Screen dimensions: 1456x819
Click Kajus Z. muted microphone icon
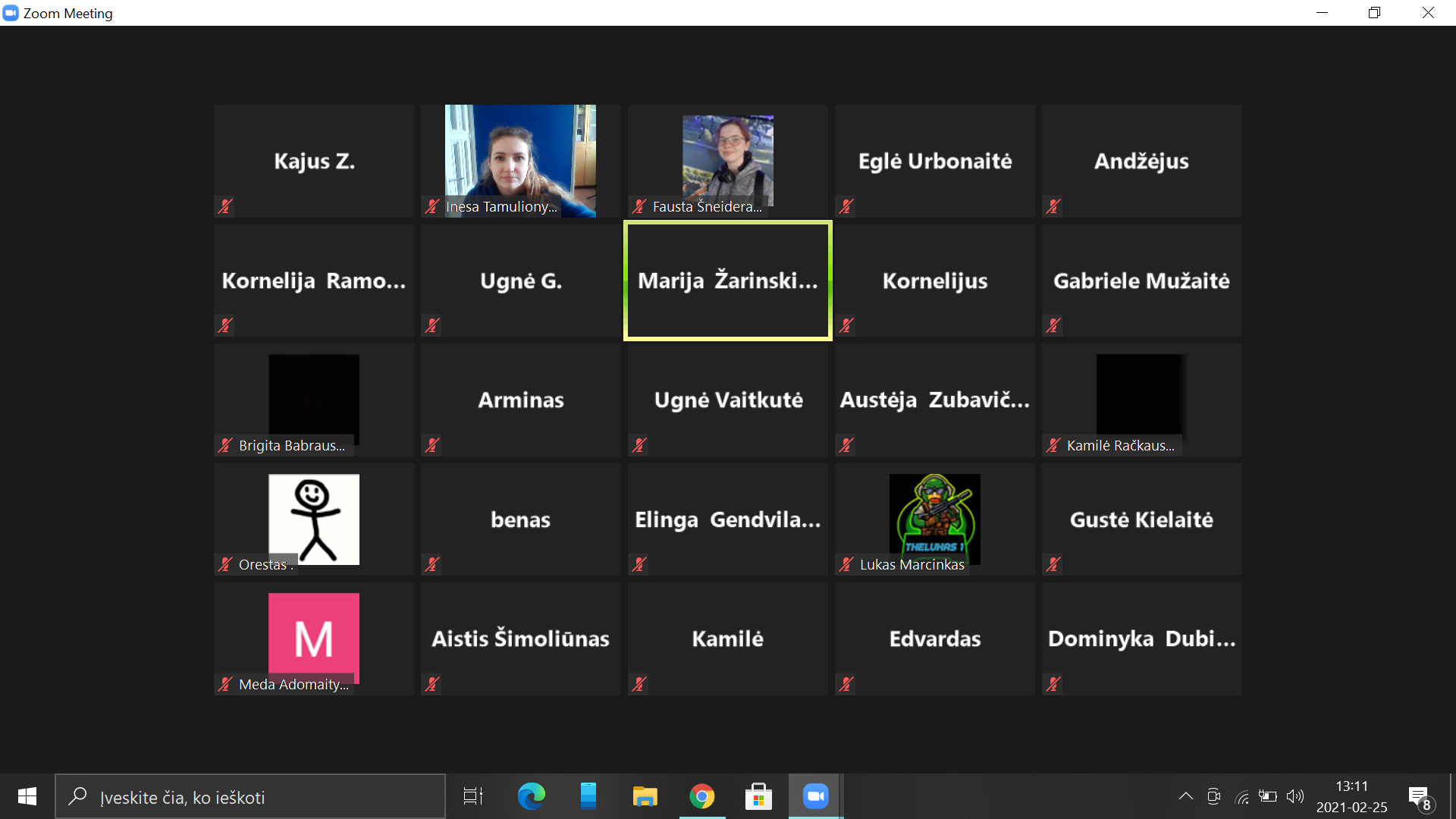225,206
